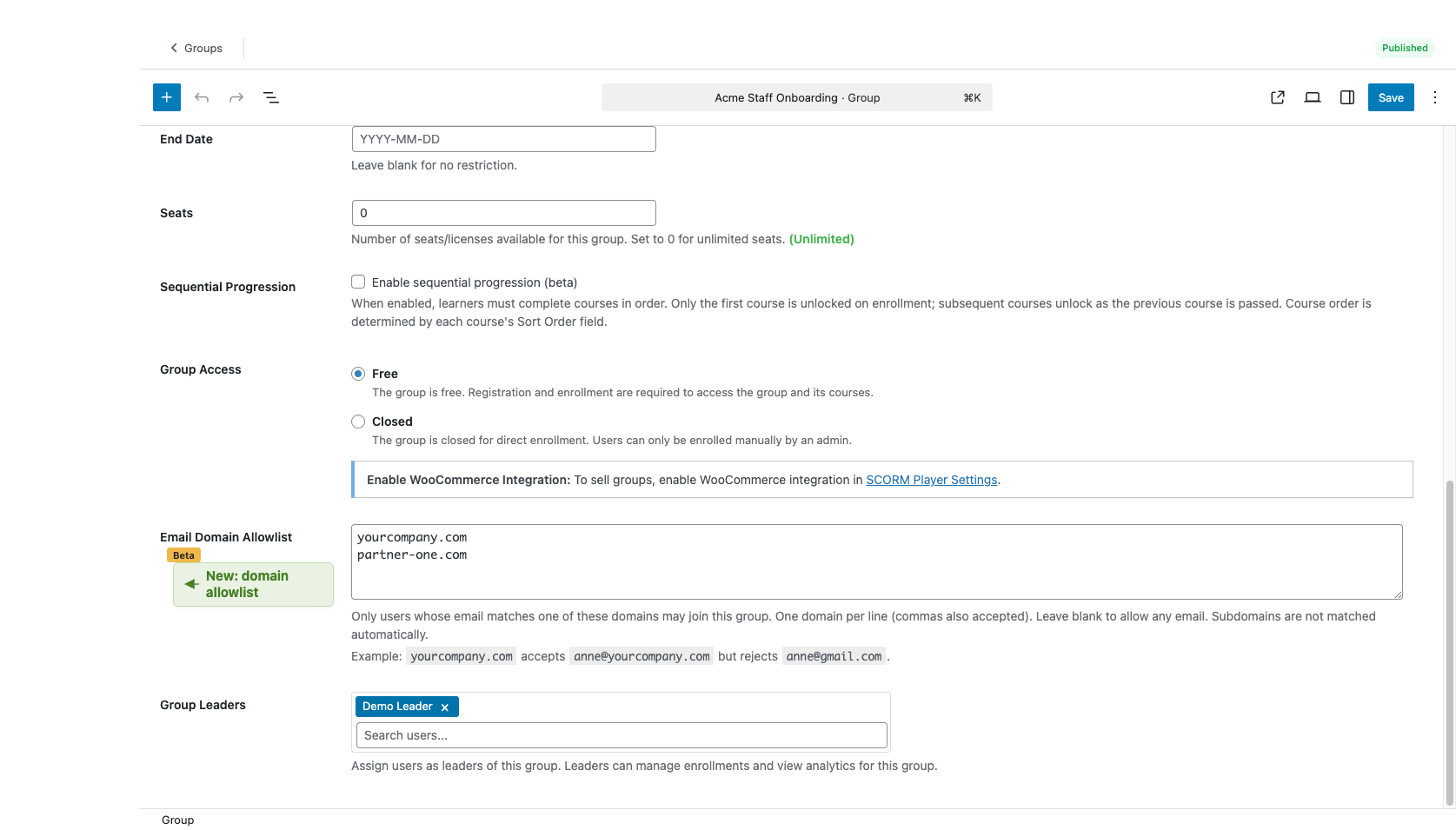This screenshot has width=1456, height=830.
Task: Navigate back to the Groups list
Action: (x=196, y=48)
